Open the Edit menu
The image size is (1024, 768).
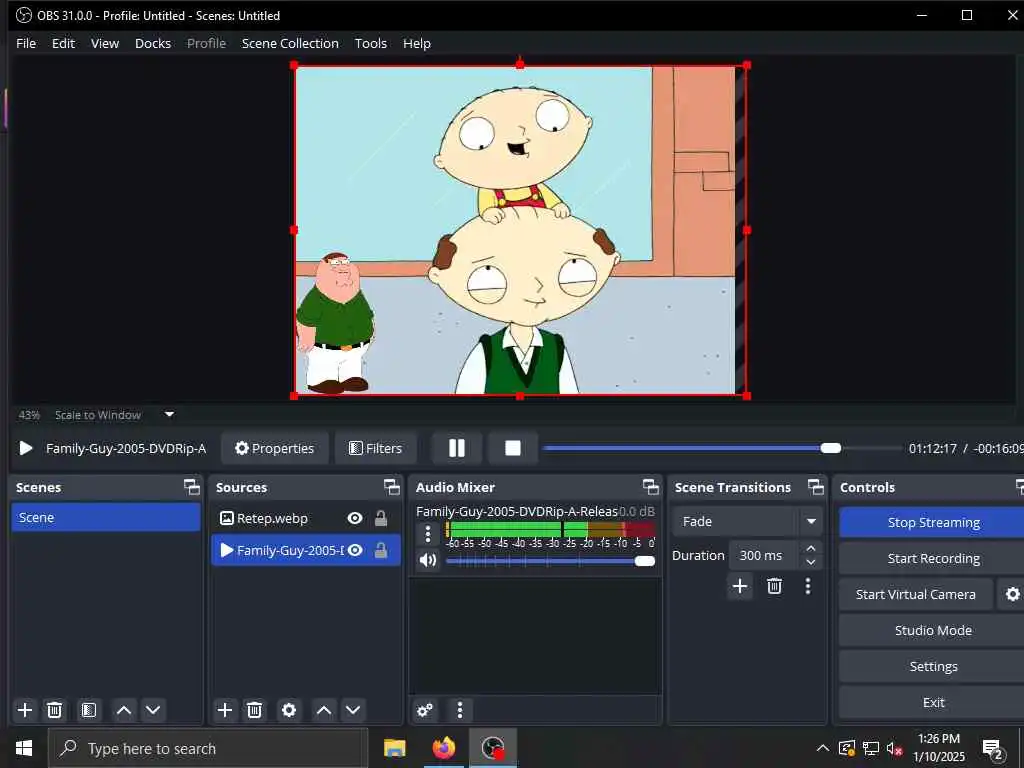coord(63,43)
